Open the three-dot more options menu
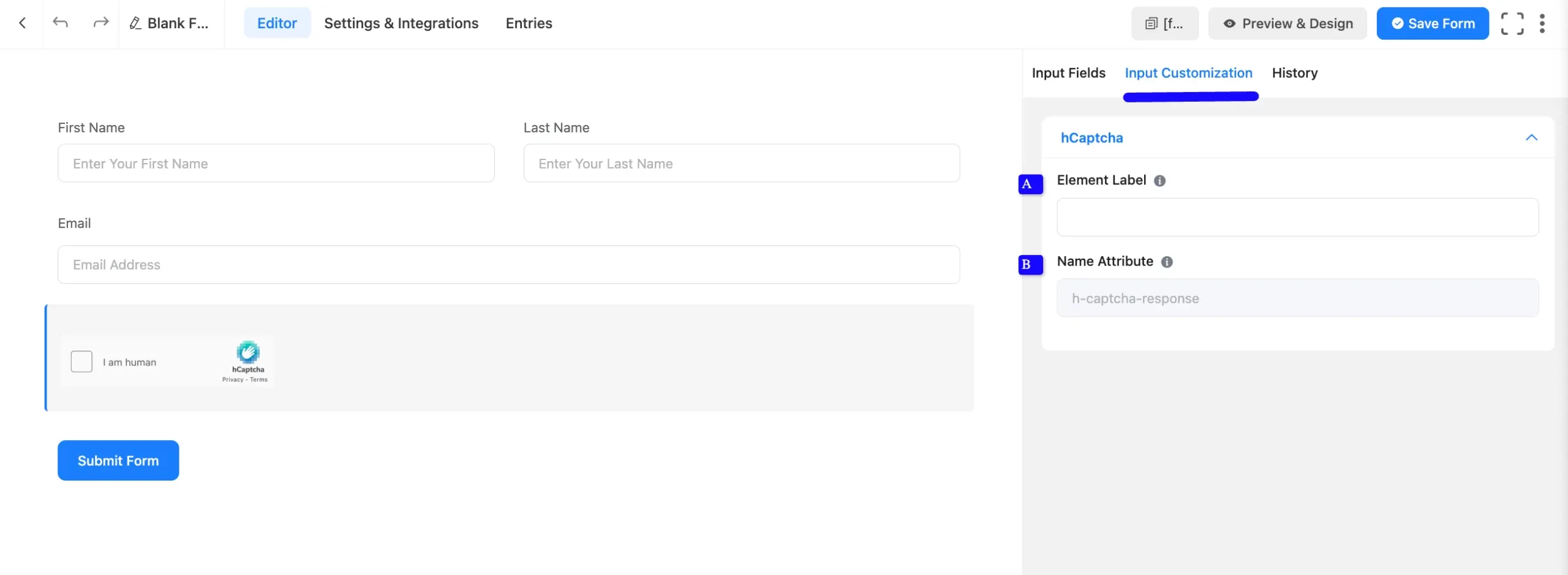The height and width of the screenshot is (575, 1568). (x=1542, y=23)
